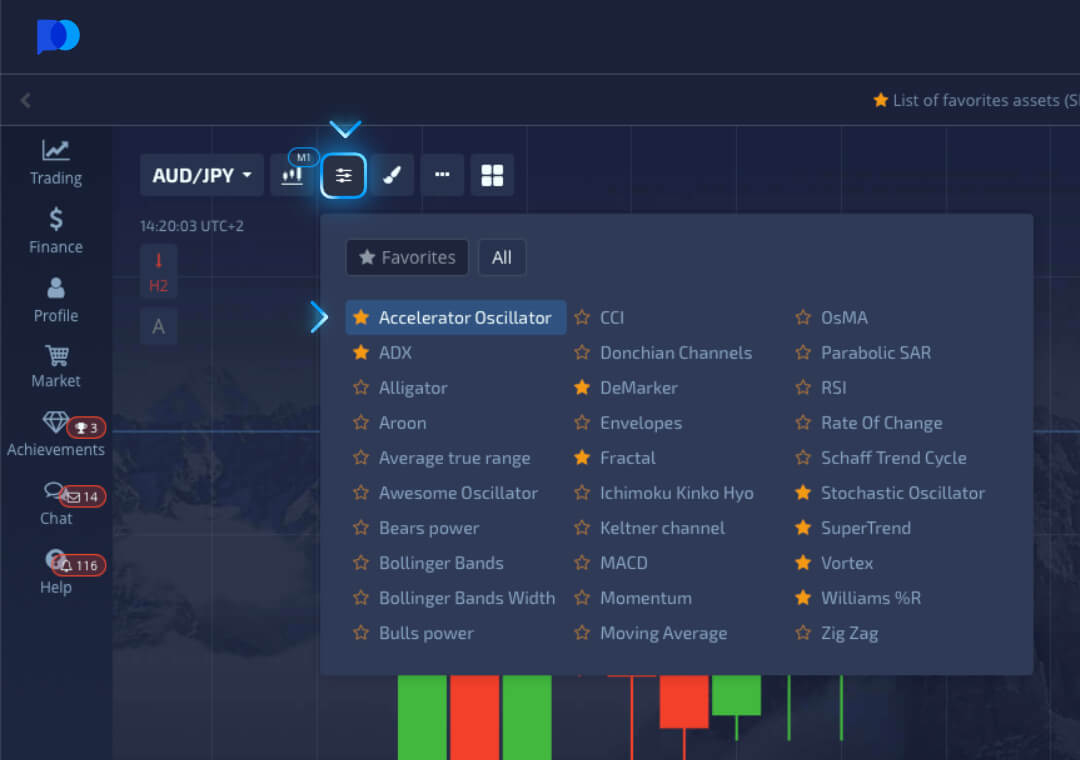Click the M1 chart type icon

pyautogui.click(x=293, y=175)
